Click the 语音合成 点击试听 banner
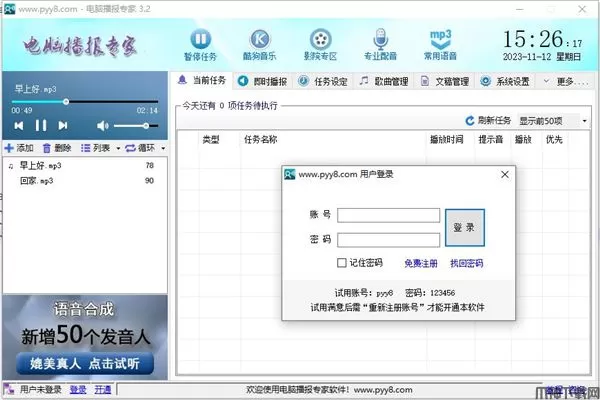The height and width of the screenshot is (400, 600). (85, 337)
